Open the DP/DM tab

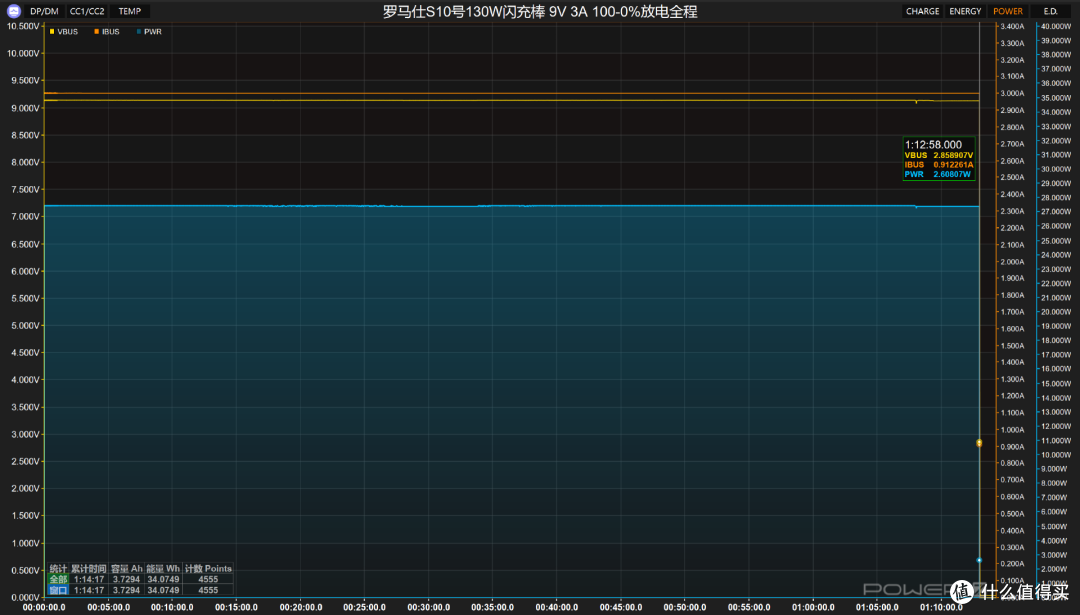[x=44, y=11]
